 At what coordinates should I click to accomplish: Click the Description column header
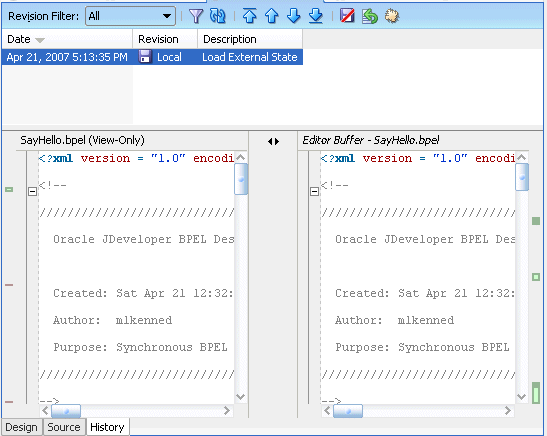click(x=250, y=39)
